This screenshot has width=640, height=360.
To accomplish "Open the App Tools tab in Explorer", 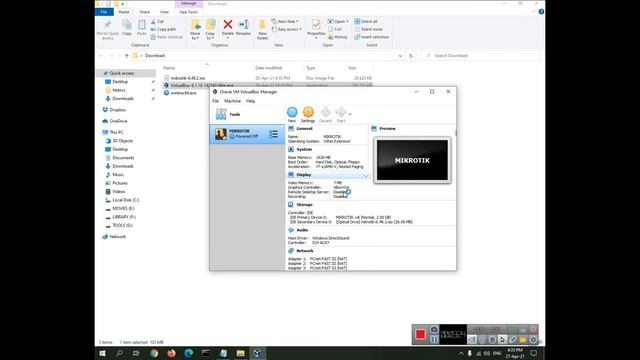I will coord(189,12).
